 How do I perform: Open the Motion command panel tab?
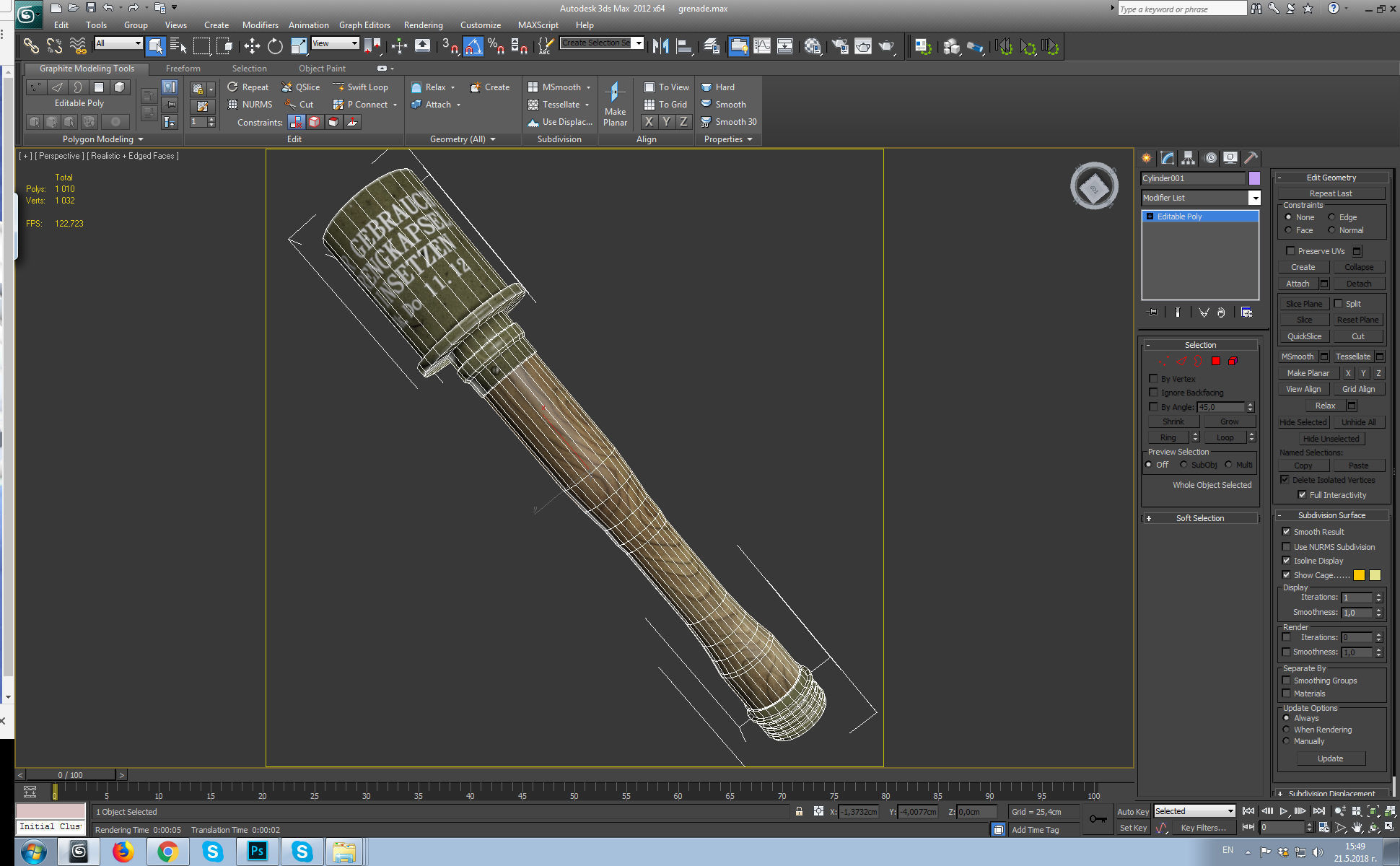(1210, 158)
